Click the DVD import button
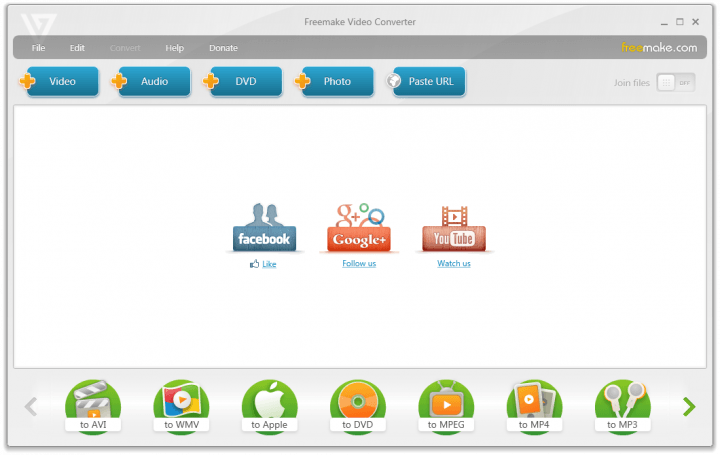The image size is (720, 455). pyautogui.click(x=242, y=82)
